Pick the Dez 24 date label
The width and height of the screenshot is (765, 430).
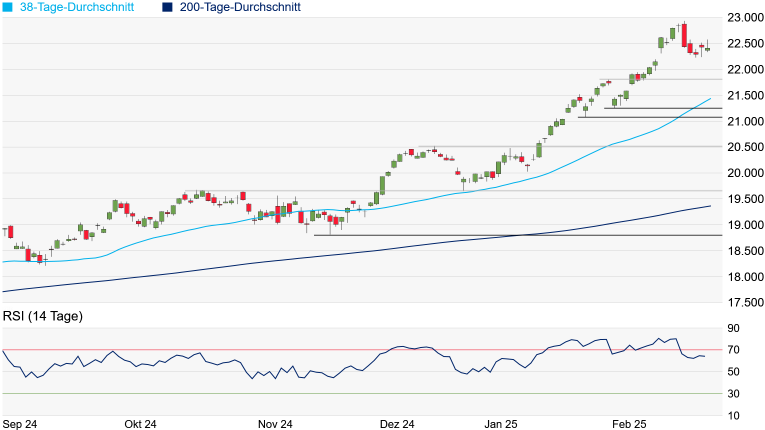pyautogui.click(x=396, y=423)
